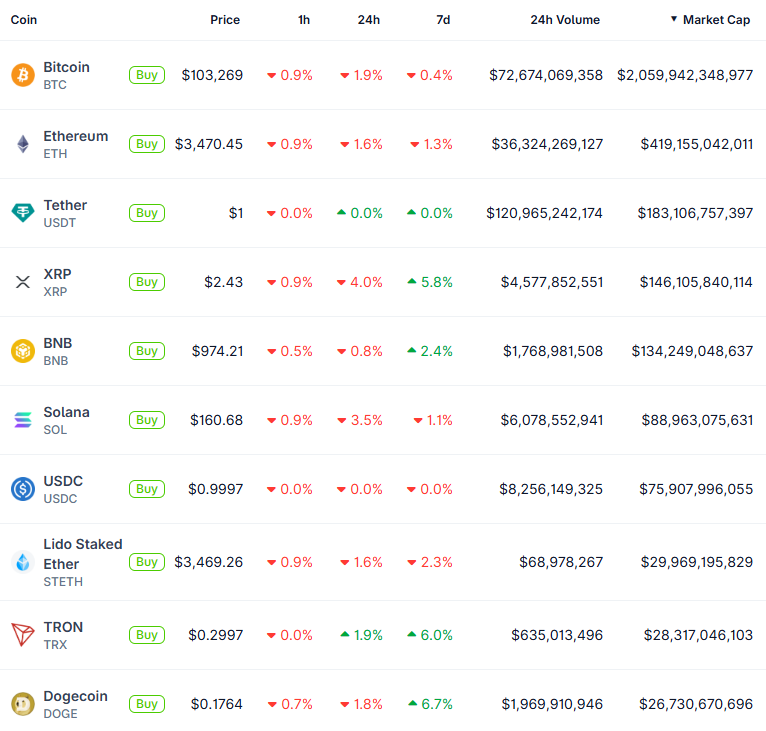Click the USDC logo icon
766x731 pixels.
pyautogui.click(x=22, y=489)
